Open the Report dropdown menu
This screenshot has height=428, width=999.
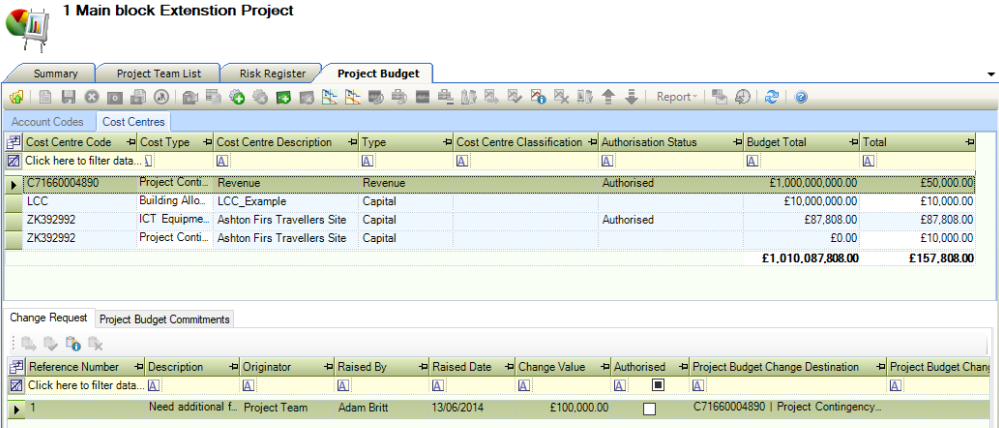(677, 97)
